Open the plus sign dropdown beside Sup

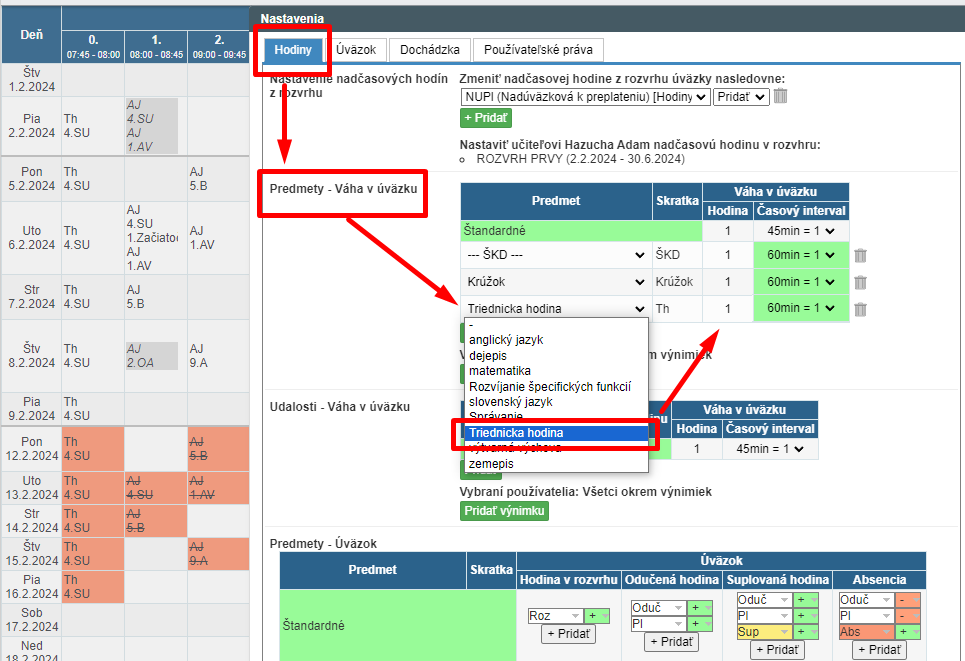tap(806, 632)
